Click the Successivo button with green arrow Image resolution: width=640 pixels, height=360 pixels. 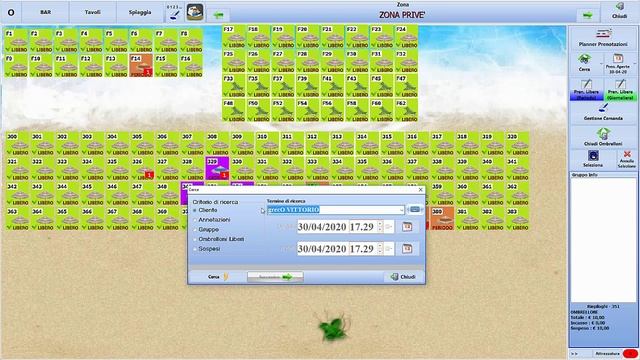point(275,277)
